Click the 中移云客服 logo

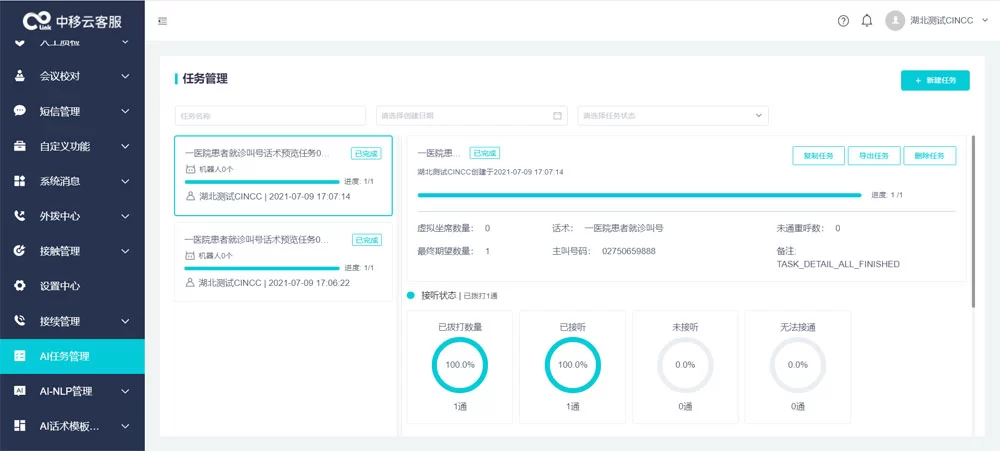coord(72,21)
